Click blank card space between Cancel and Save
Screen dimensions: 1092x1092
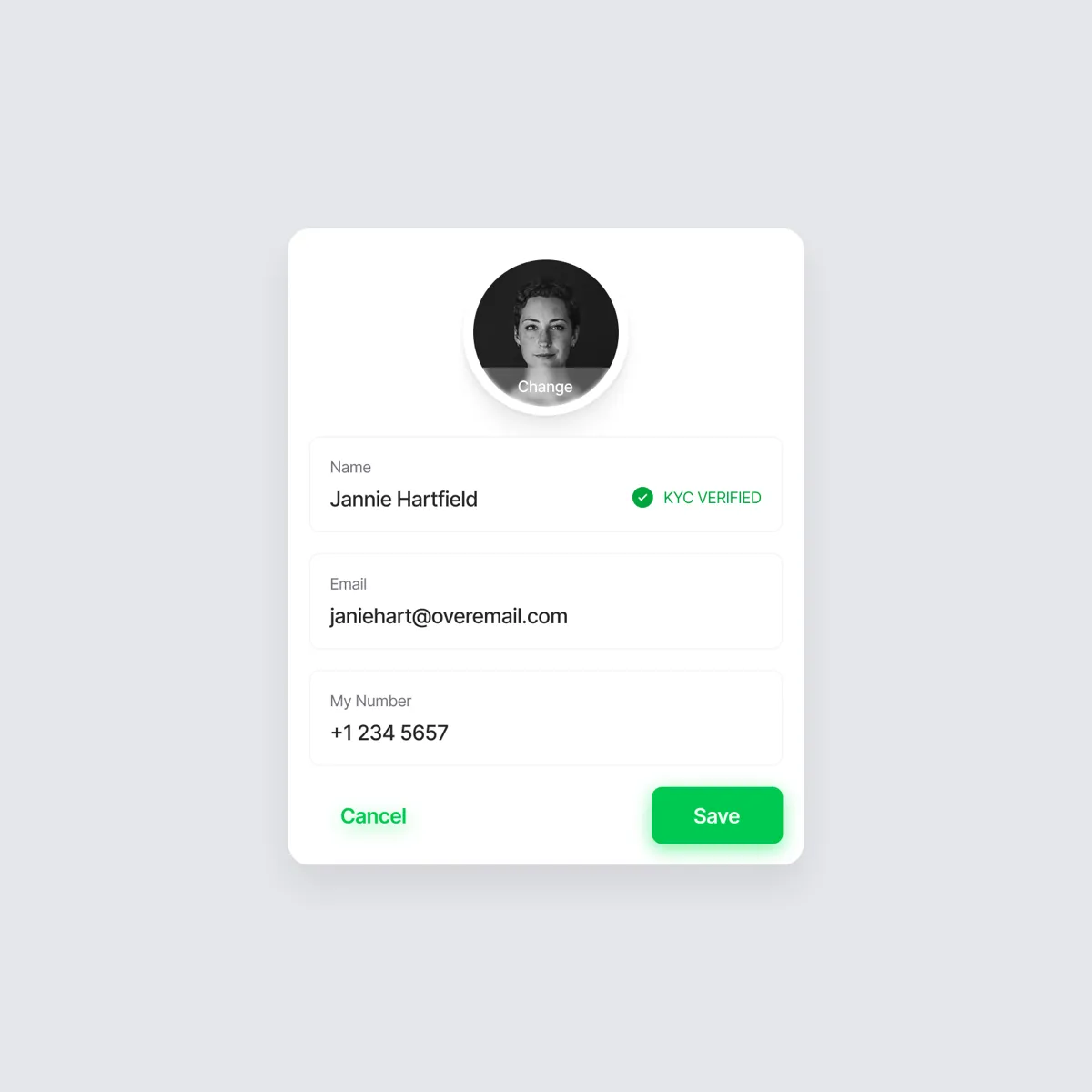528,815
